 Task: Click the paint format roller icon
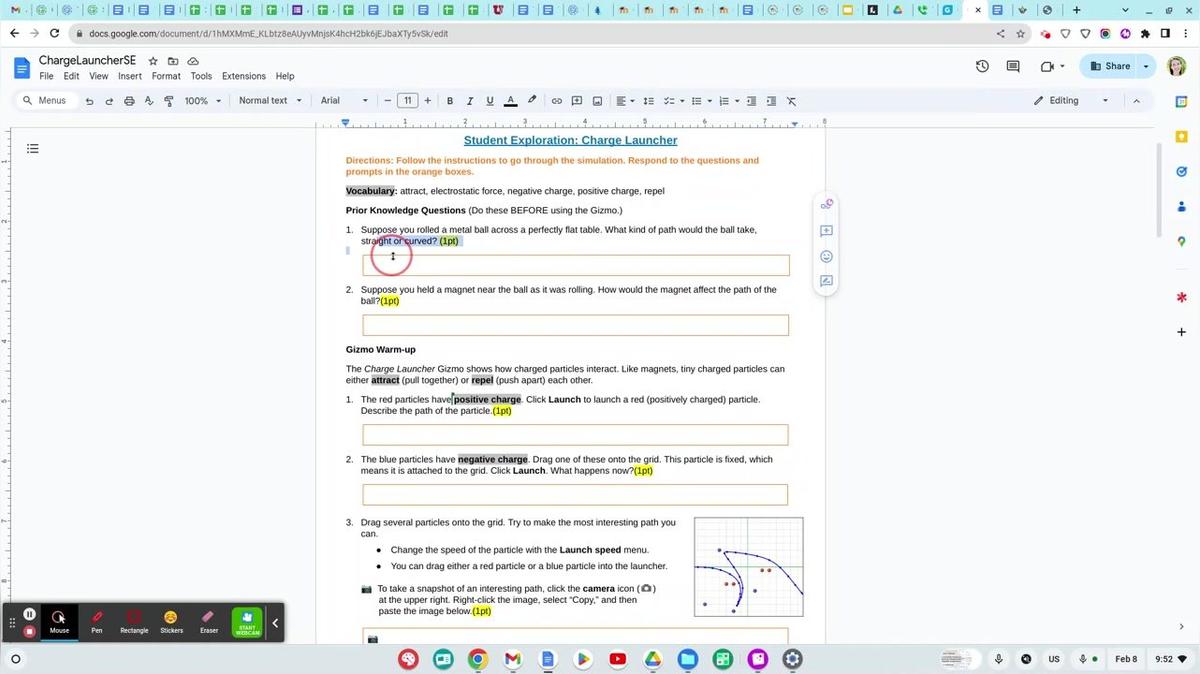point(168,101)
